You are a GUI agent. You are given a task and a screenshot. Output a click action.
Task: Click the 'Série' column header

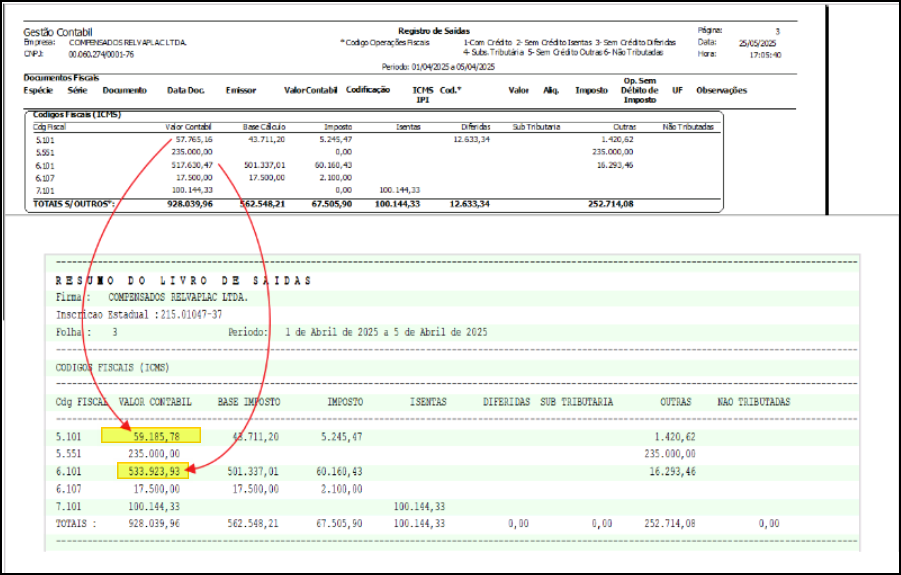click(x=77, y=90)
